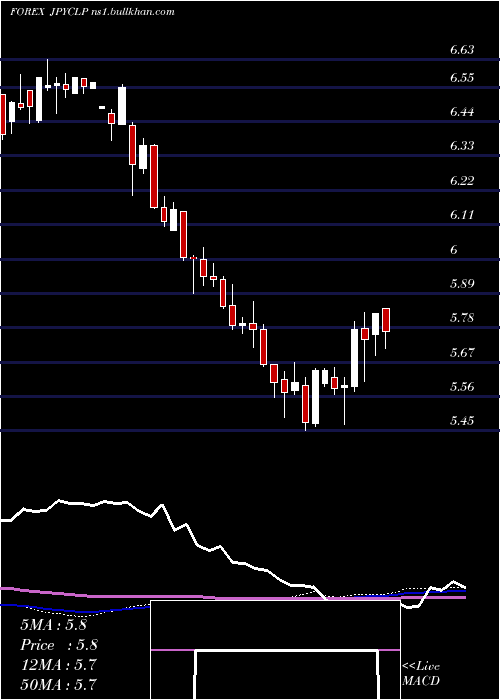Click the 5.45 price axis label
The image size is (500, 700).
(462, 421)
